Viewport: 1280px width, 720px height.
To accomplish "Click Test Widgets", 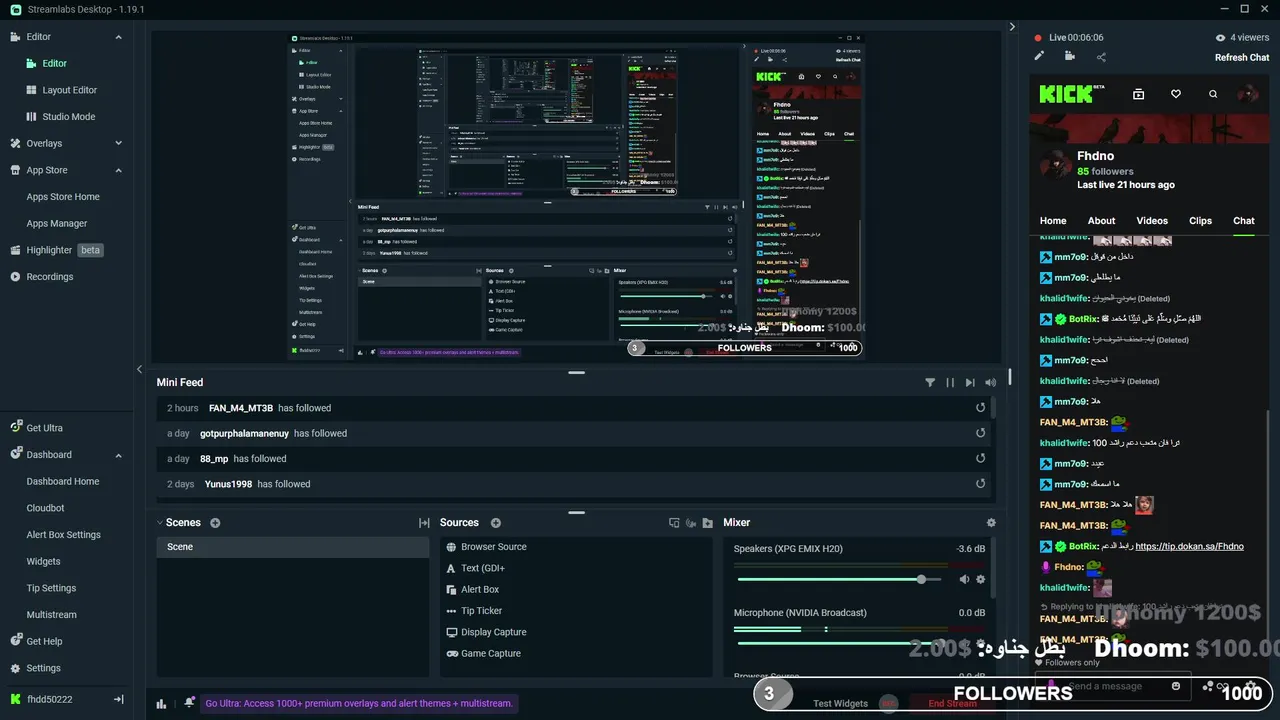I will pyautogui.click(x=840, y=703).
